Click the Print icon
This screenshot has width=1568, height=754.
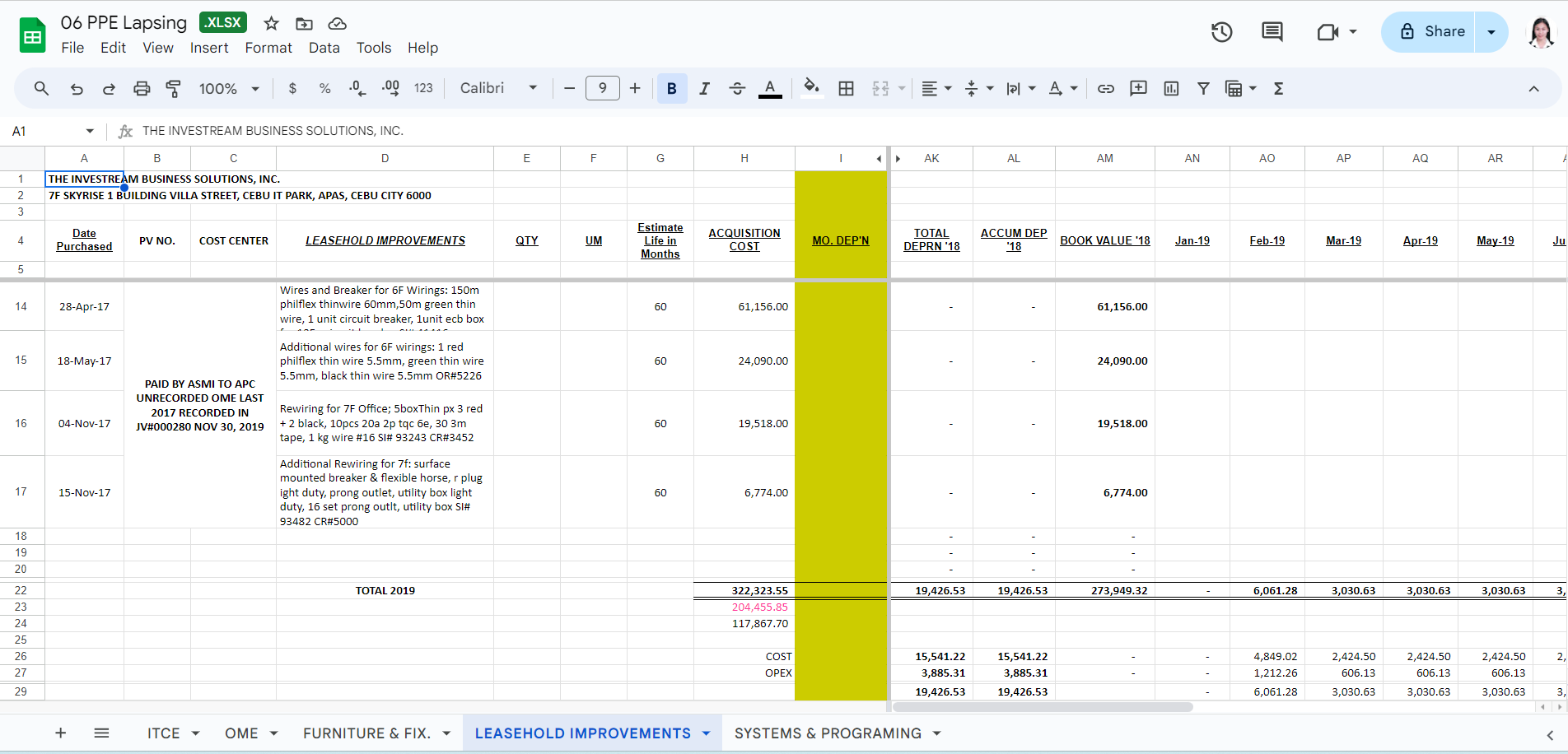142,89
